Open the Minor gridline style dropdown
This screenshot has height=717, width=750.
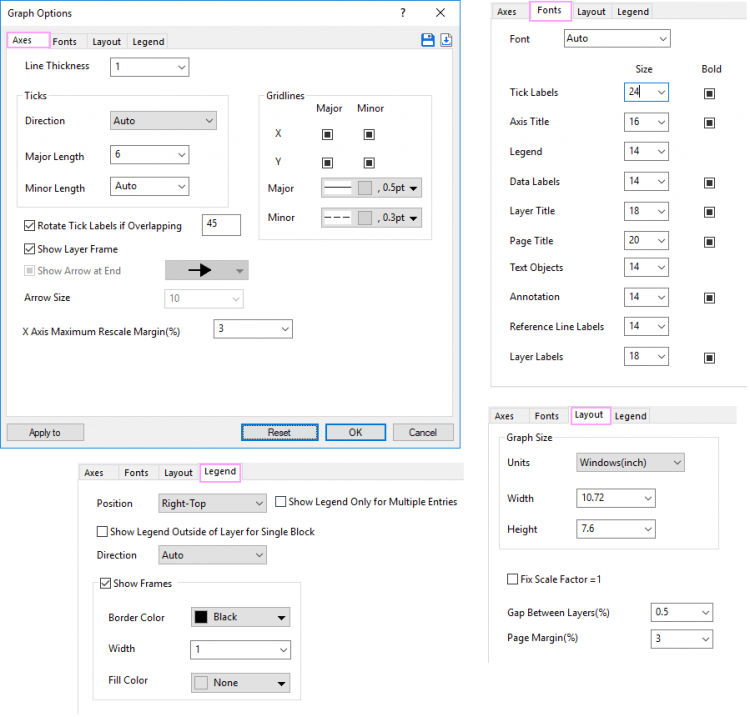[x=371, y=218]
